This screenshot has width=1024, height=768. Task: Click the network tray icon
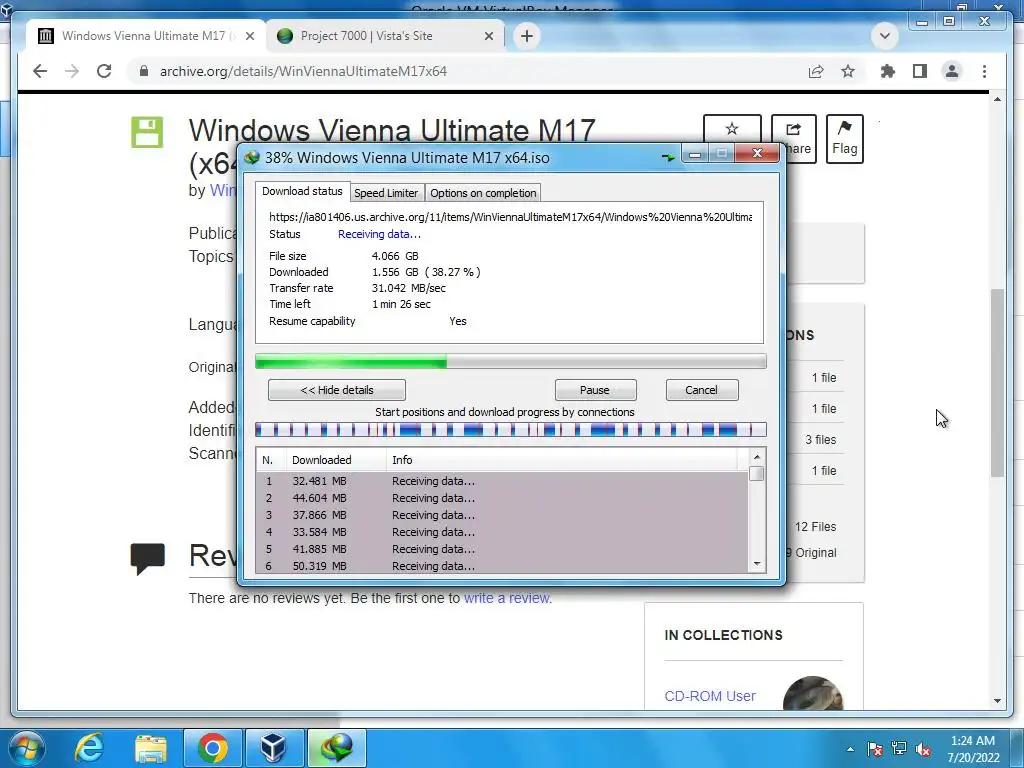click(x=899, y=749)
